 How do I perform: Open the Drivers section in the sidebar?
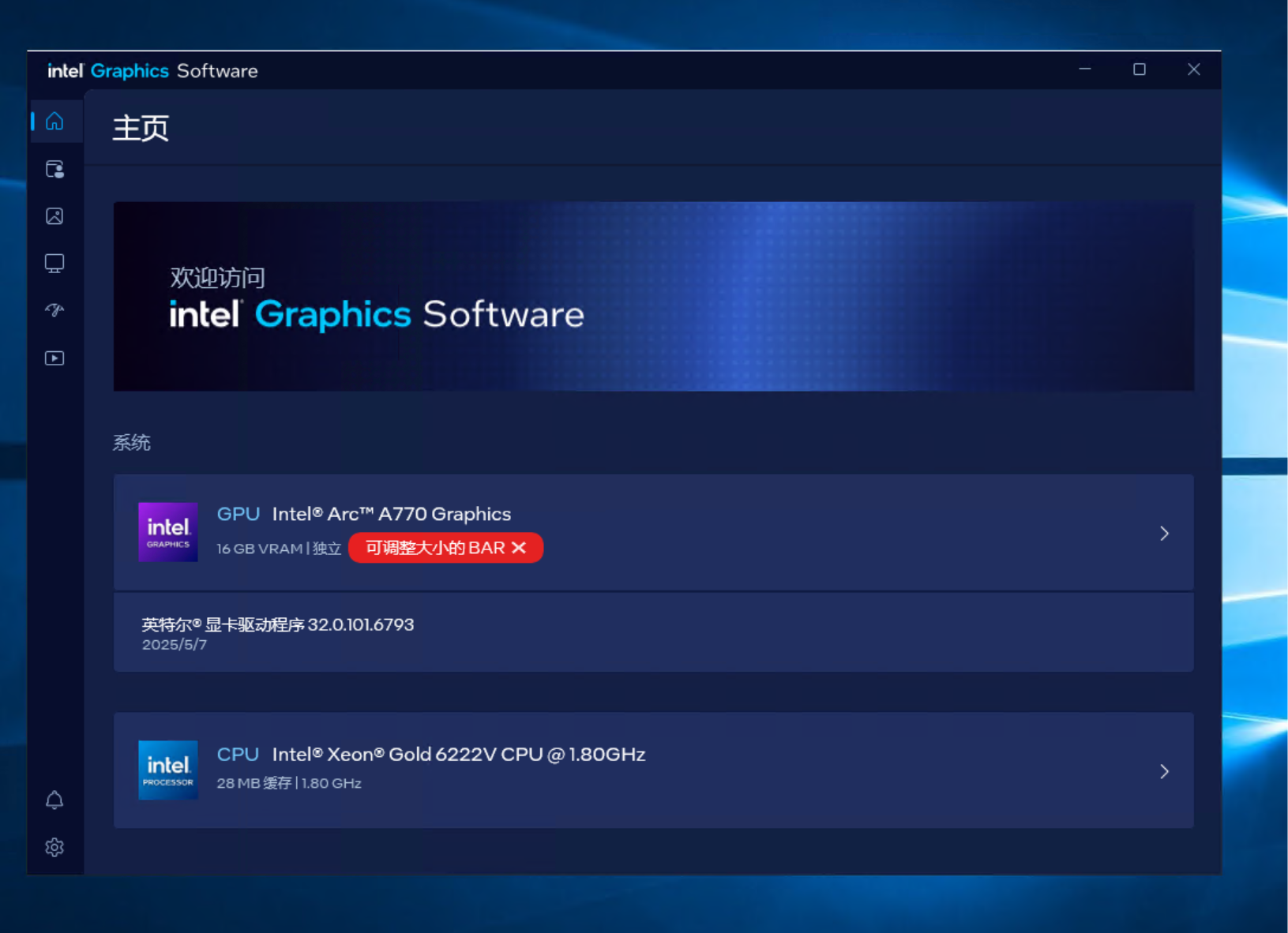pos(54,169)
